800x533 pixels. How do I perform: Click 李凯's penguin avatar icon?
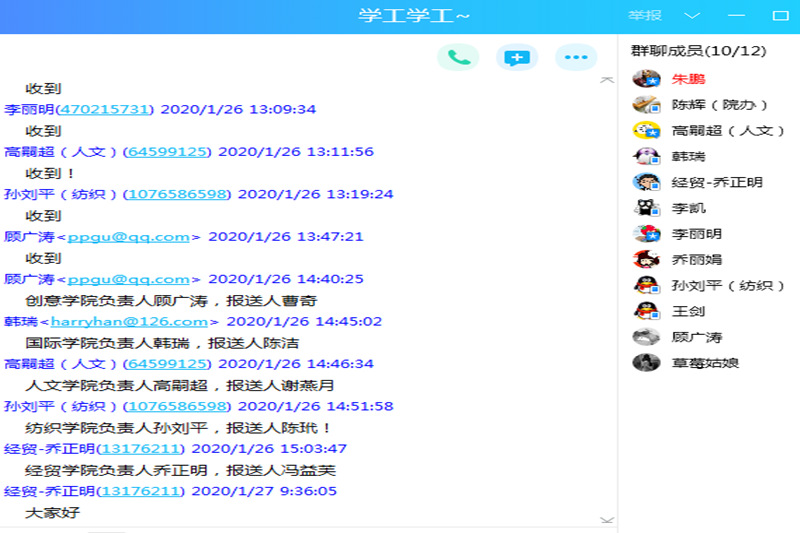pyautogui.click(x=646, y=208)
